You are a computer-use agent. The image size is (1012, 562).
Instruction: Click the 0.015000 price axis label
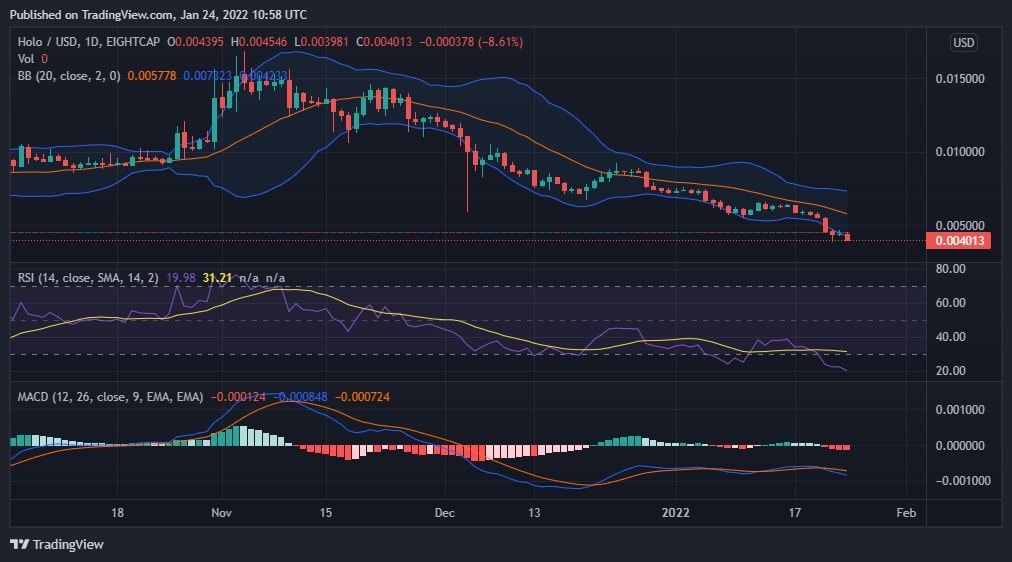pos(960,79)
